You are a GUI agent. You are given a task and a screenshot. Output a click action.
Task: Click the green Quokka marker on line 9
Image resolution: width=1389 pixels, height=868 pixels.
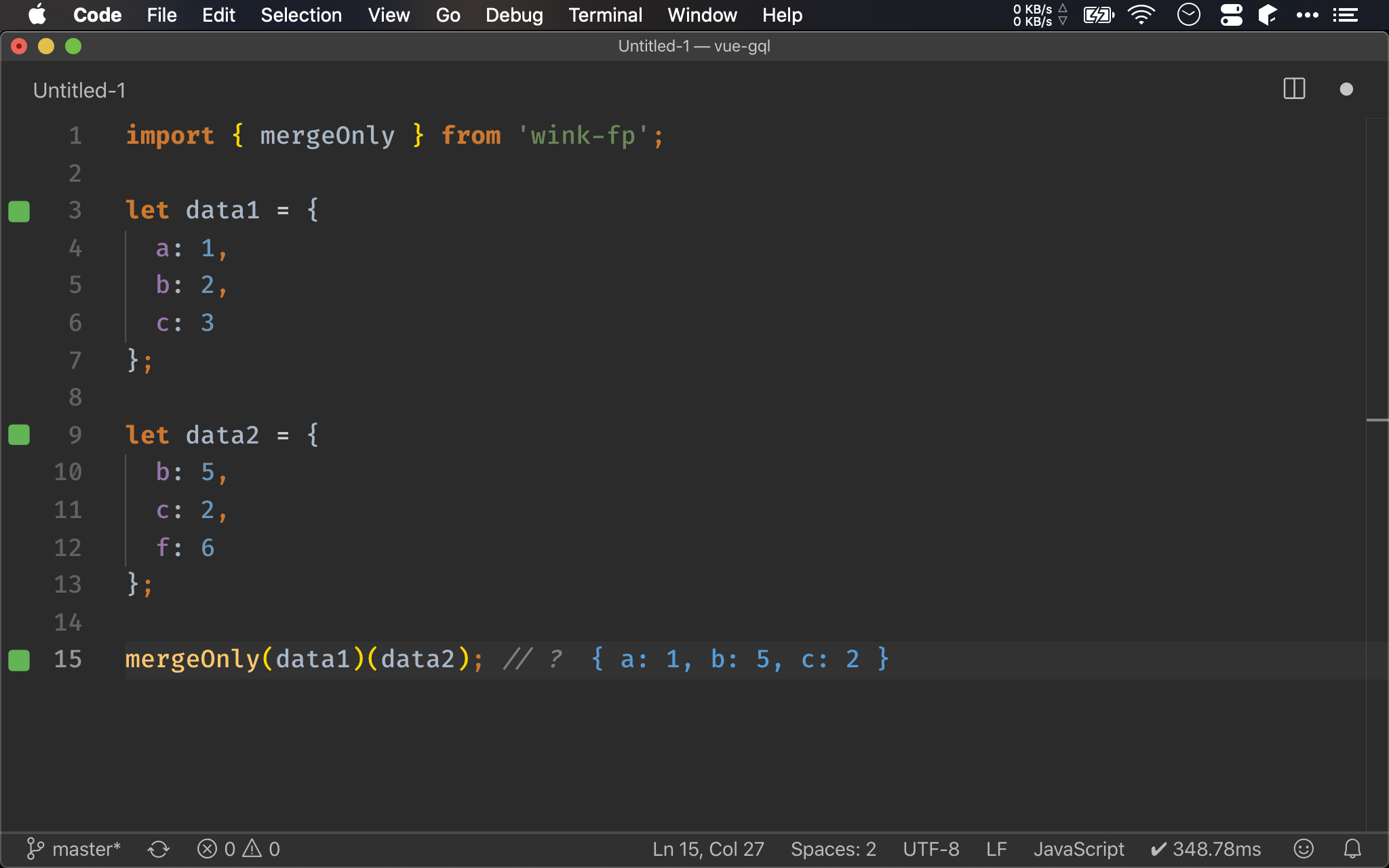point(19,435)
